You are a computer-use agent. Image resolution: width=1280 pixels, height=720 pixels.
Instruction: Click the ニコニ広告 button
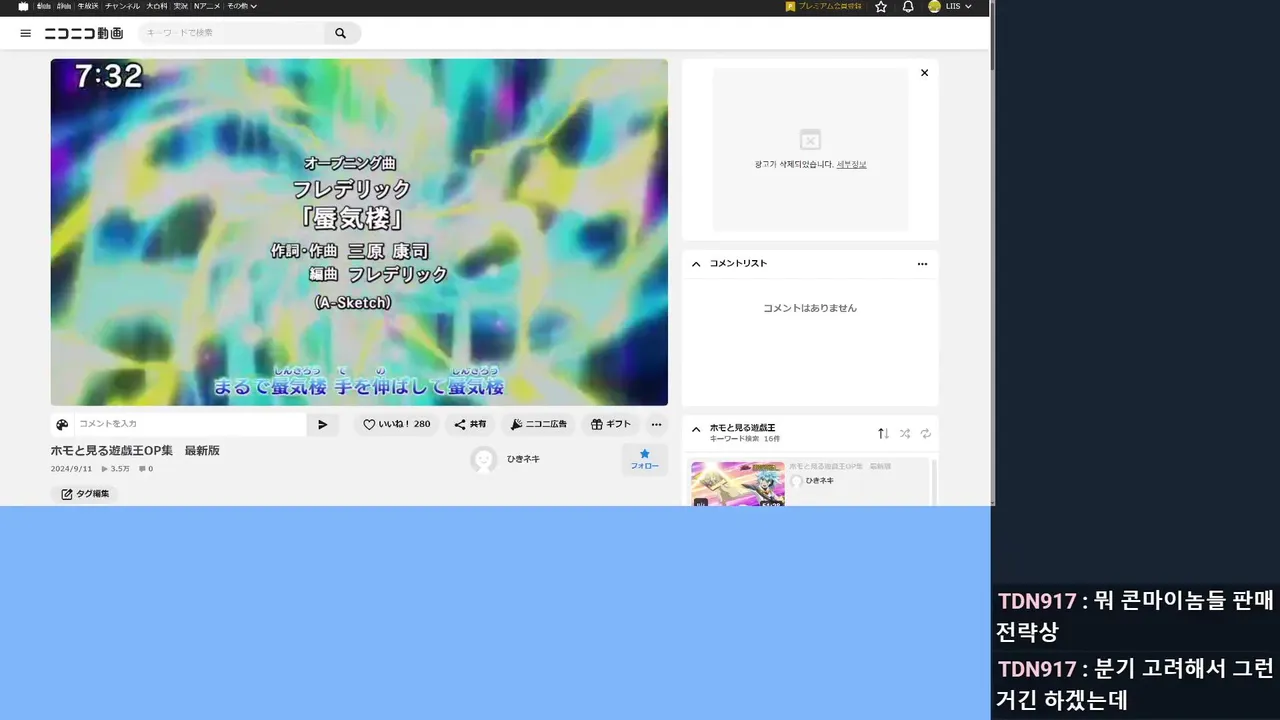pyautogui.click(x=538, y=424)
